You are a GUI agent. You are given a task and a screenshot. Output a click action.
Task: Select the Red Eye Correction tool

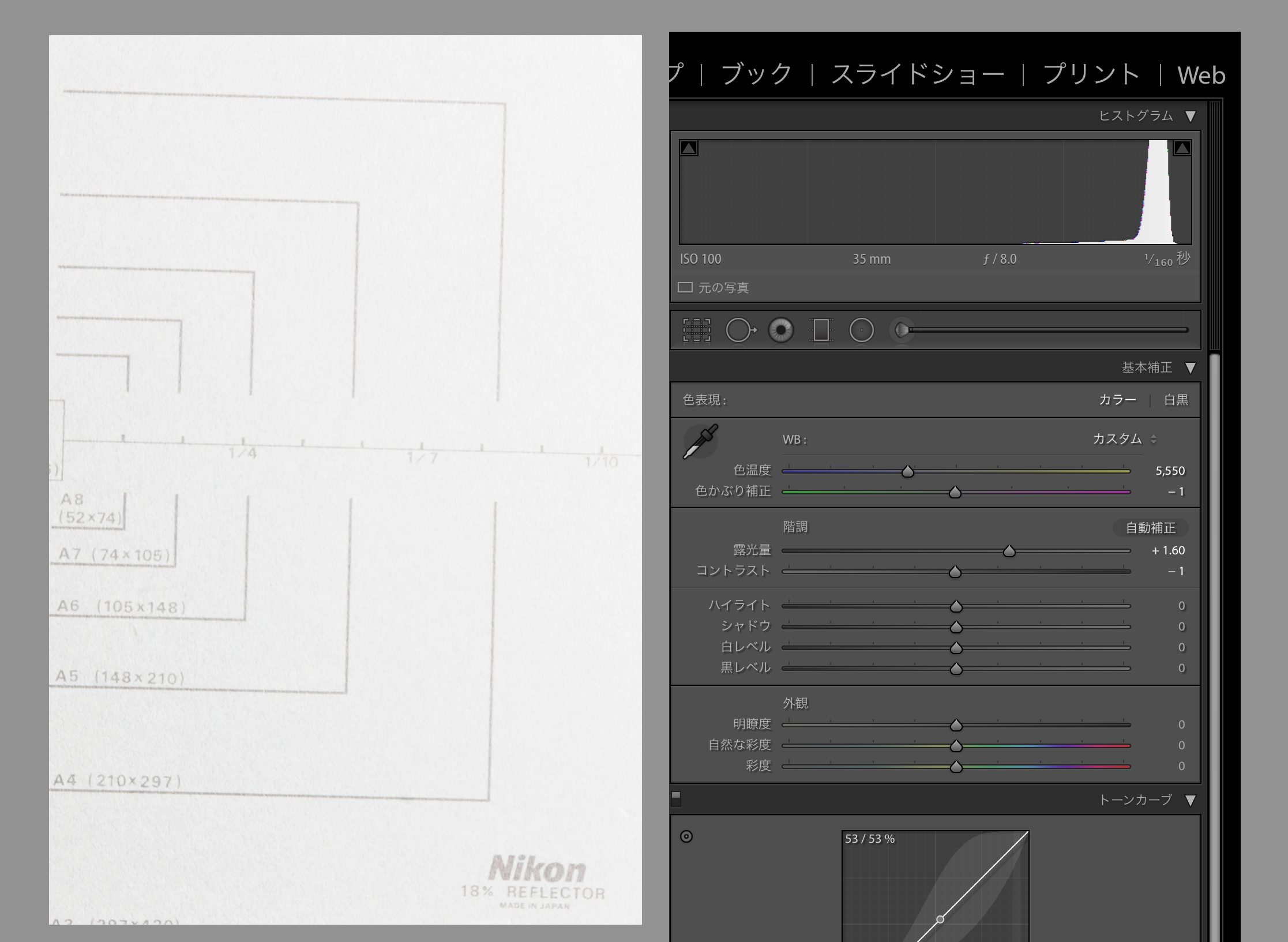coord(780,331)
